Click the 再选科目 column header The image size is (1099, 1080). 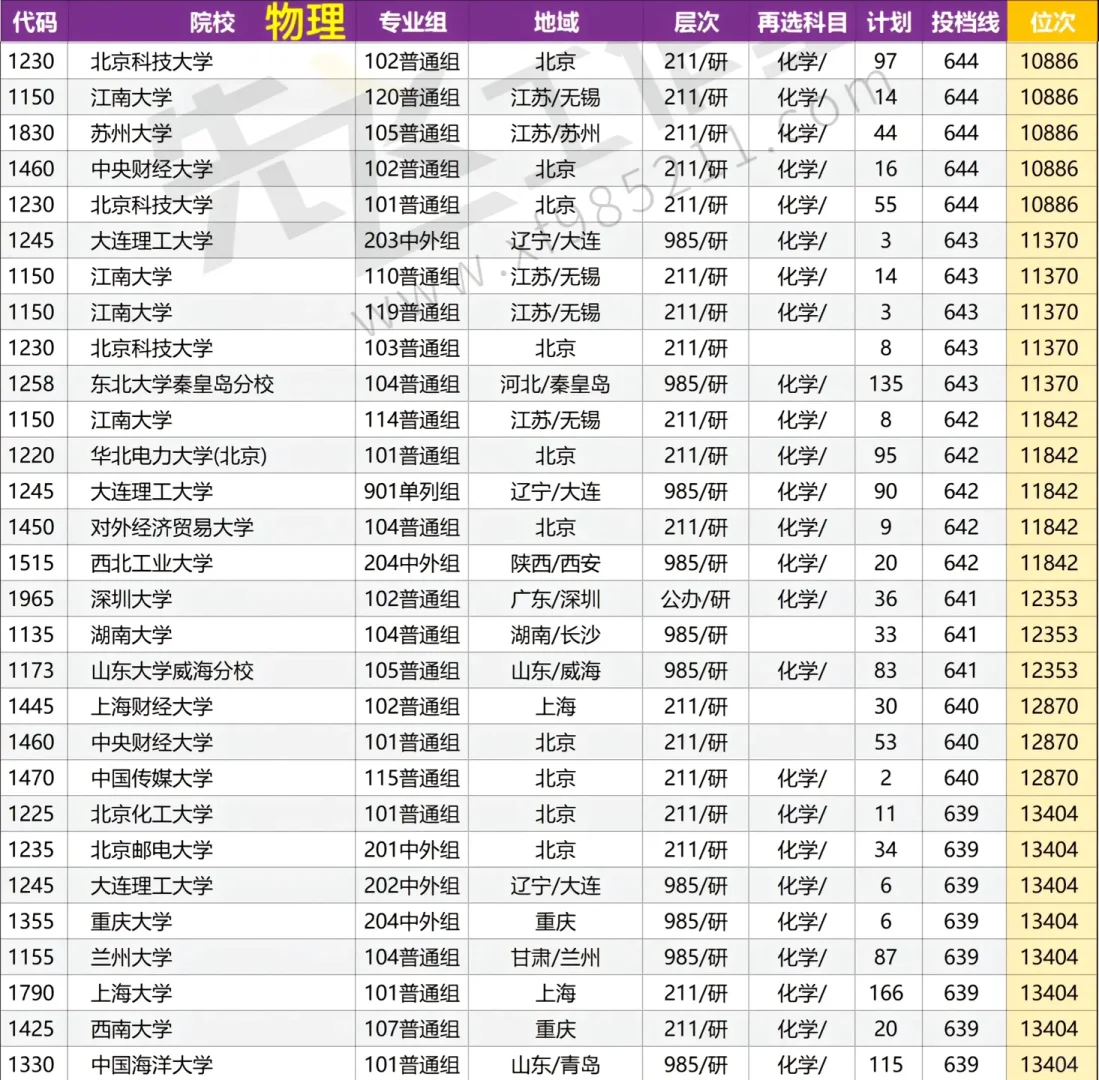[801, 20]
